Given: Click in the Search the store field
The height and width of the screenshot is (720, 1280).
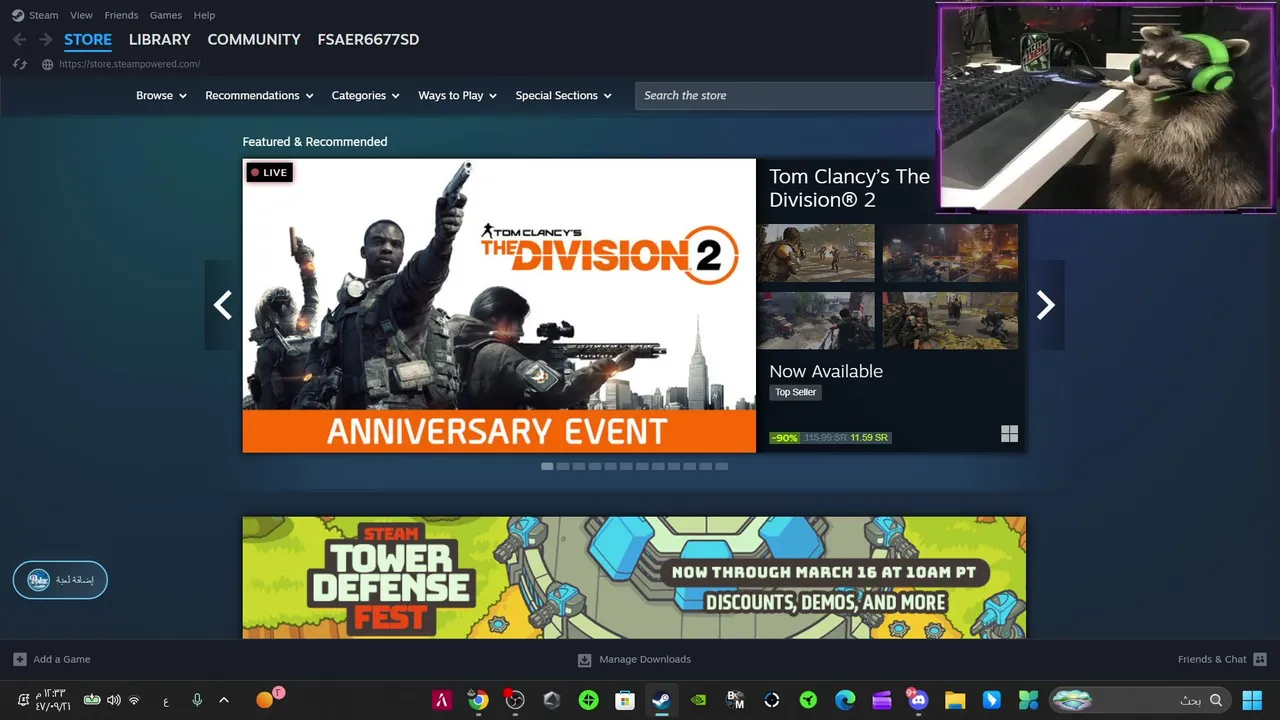Looking at the screenshot, I should 785,96.
